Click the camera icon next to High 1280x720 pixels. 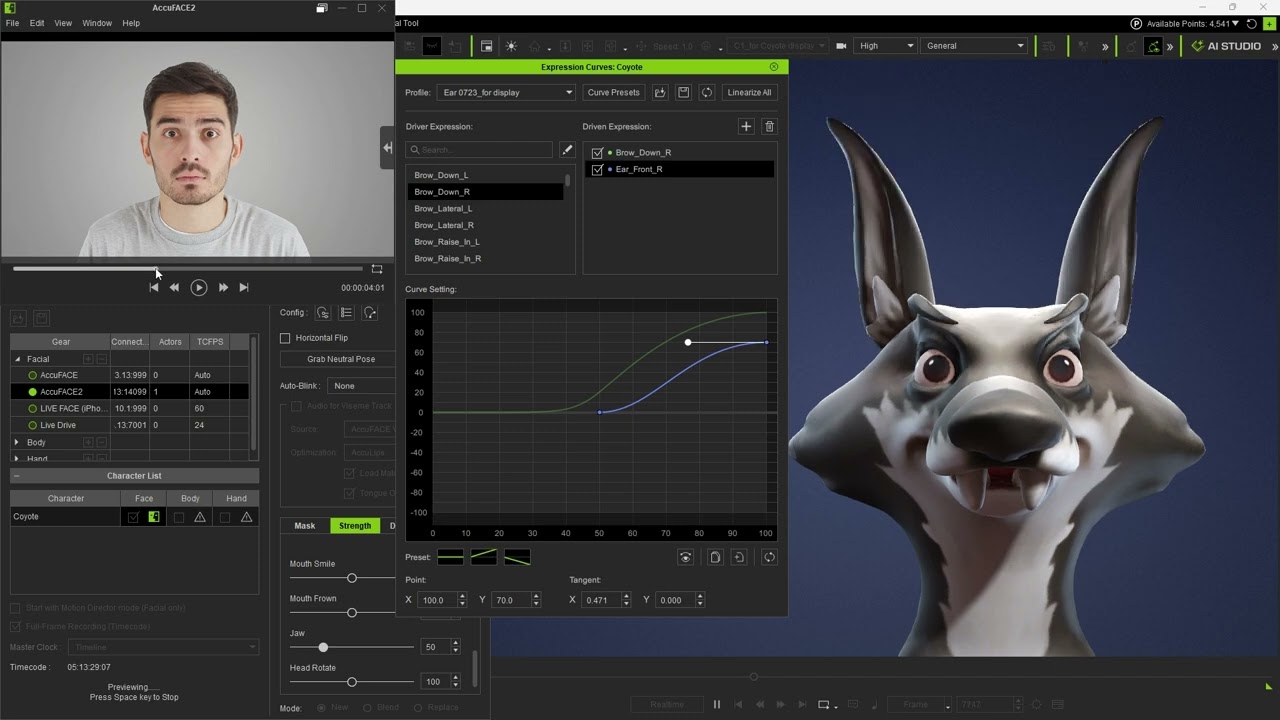click(841, 46)
